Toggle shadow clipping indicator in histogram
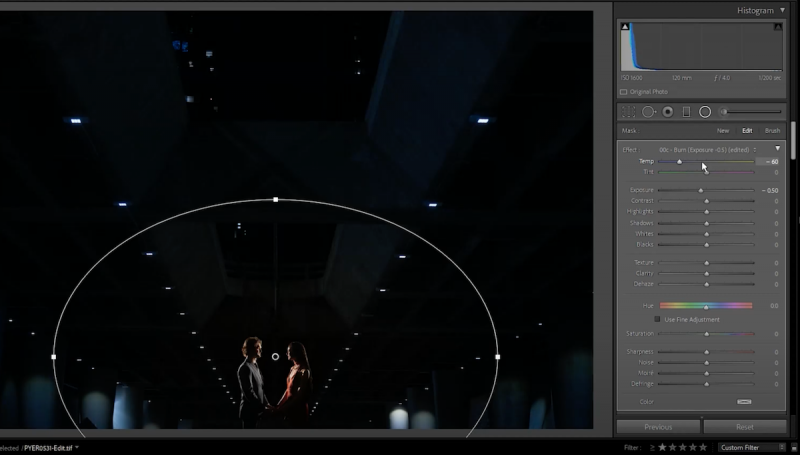 (x=625, y=27)
